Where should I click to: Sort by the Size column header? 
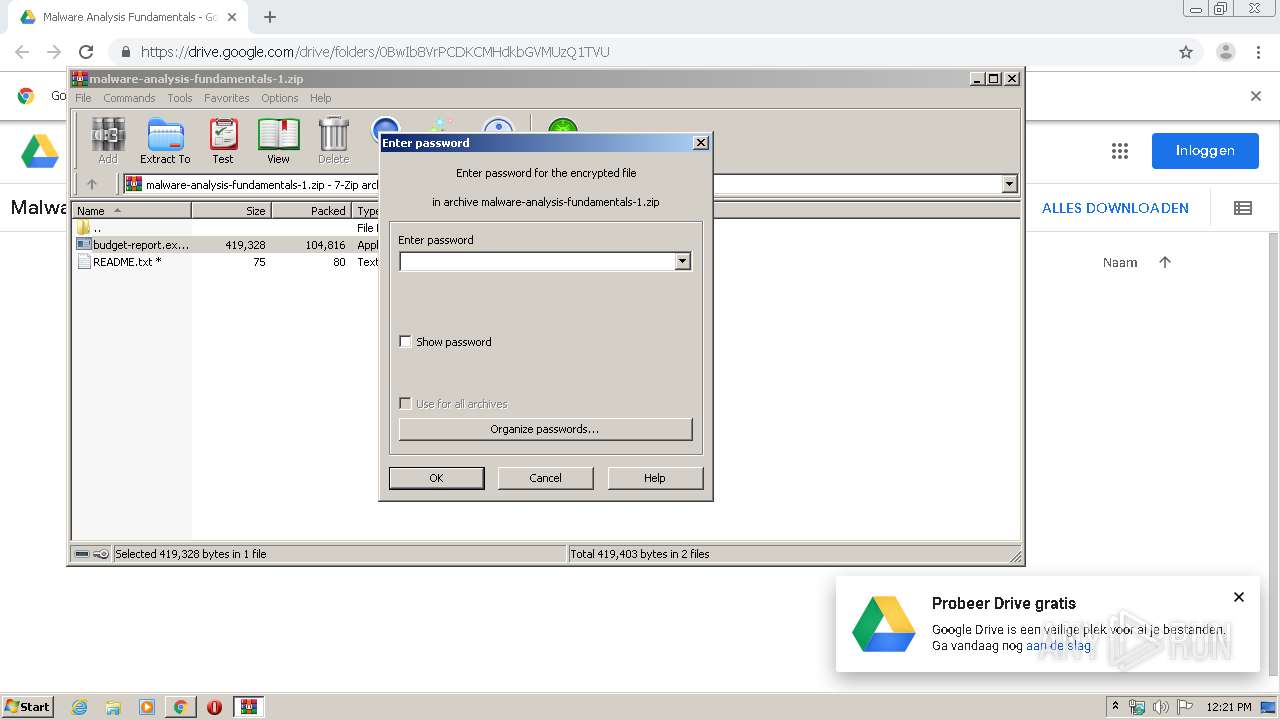(x=231, y=210)
